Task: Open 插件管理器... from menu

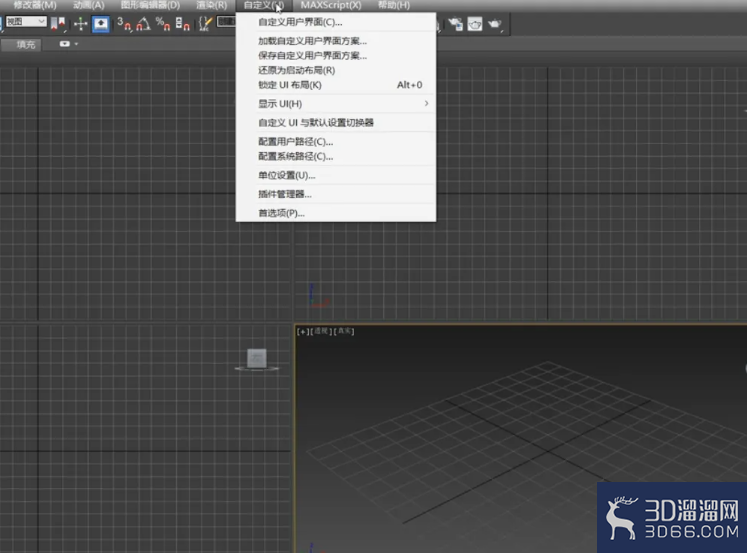Action: [x=336, y=194]
